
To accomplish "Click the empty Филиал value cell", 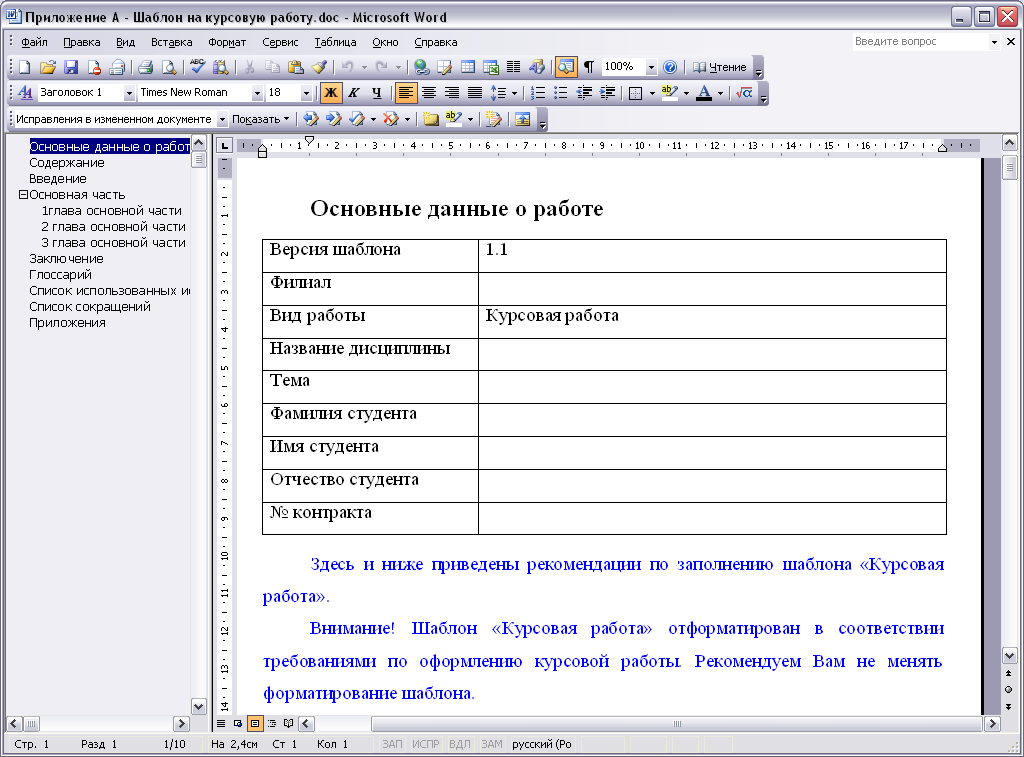I will tap(712, 289).
